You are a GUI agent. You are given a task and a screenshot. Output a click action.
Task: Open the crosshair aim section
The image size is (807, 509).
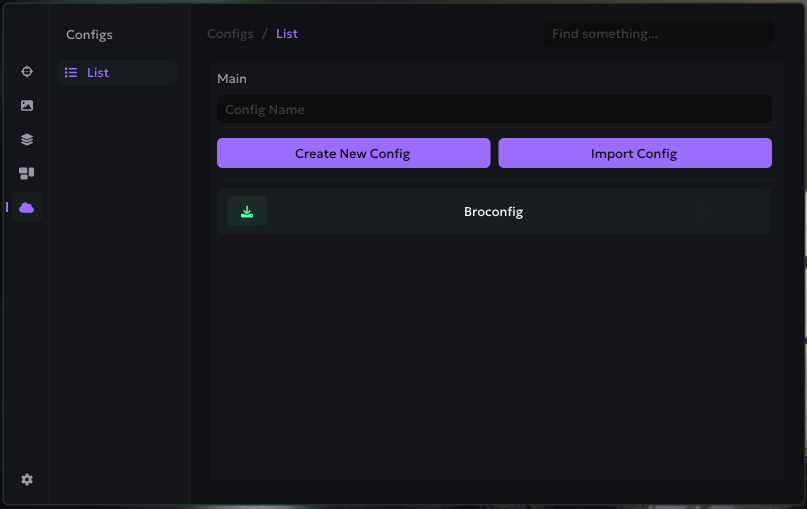pyautogui.click(x=27, y=72)
